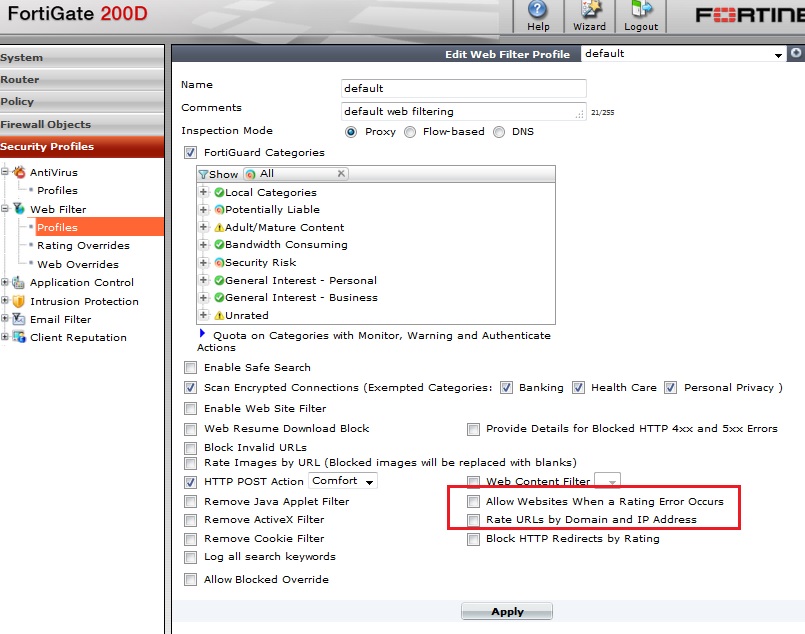Collapse the Web Filter tree node
This screenshot has height=634, width=805.
[5, 208]
